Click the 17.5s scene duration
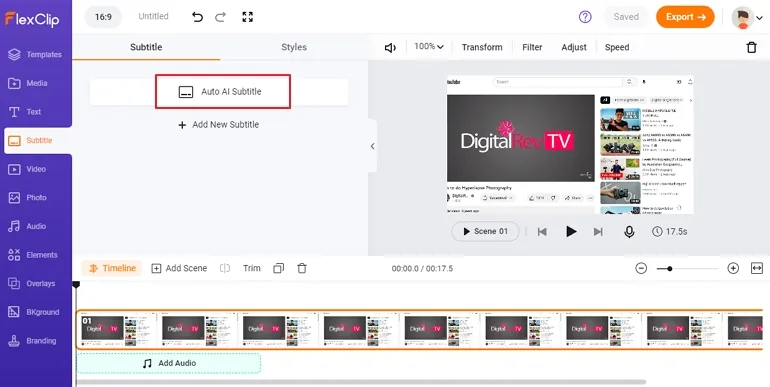The width and height of the screenshot is (770, 387). point(670,231)
